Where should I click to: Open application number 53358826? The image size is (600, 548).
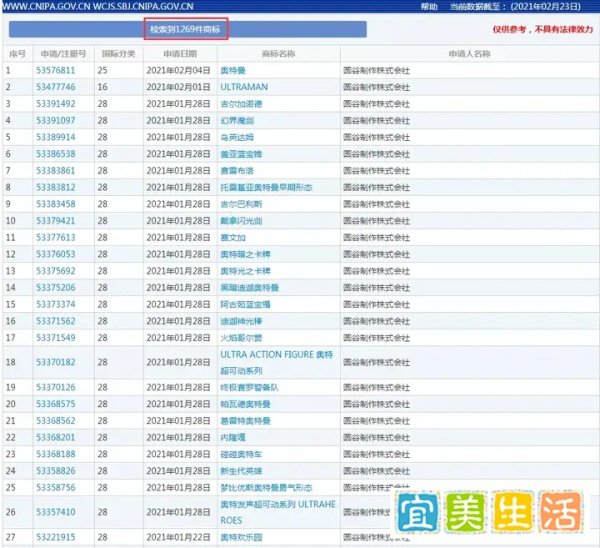55,471
